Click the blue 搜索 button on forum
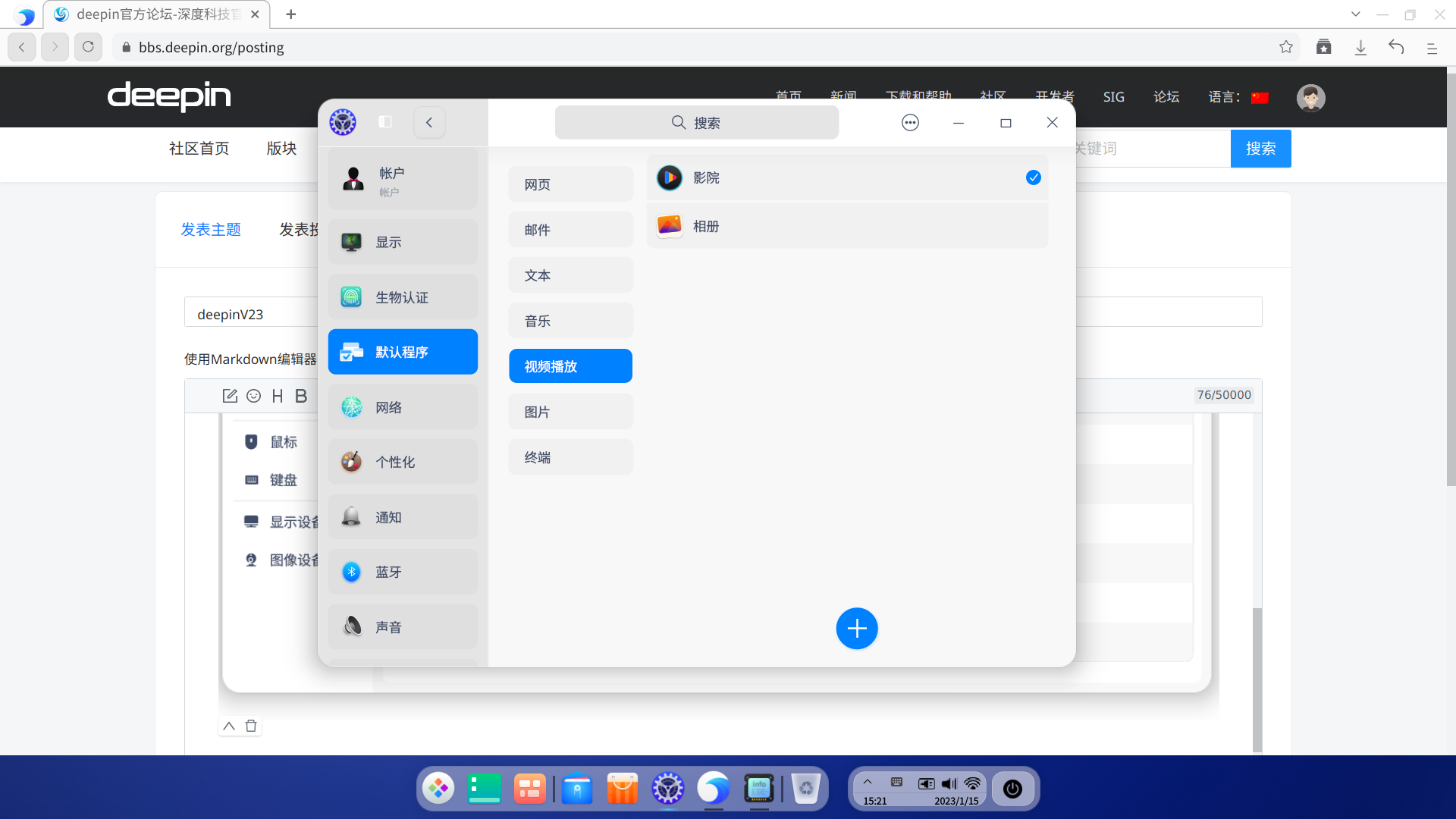The width and height of the screenshot is (1456, 819). click(x=1260, y=149)
